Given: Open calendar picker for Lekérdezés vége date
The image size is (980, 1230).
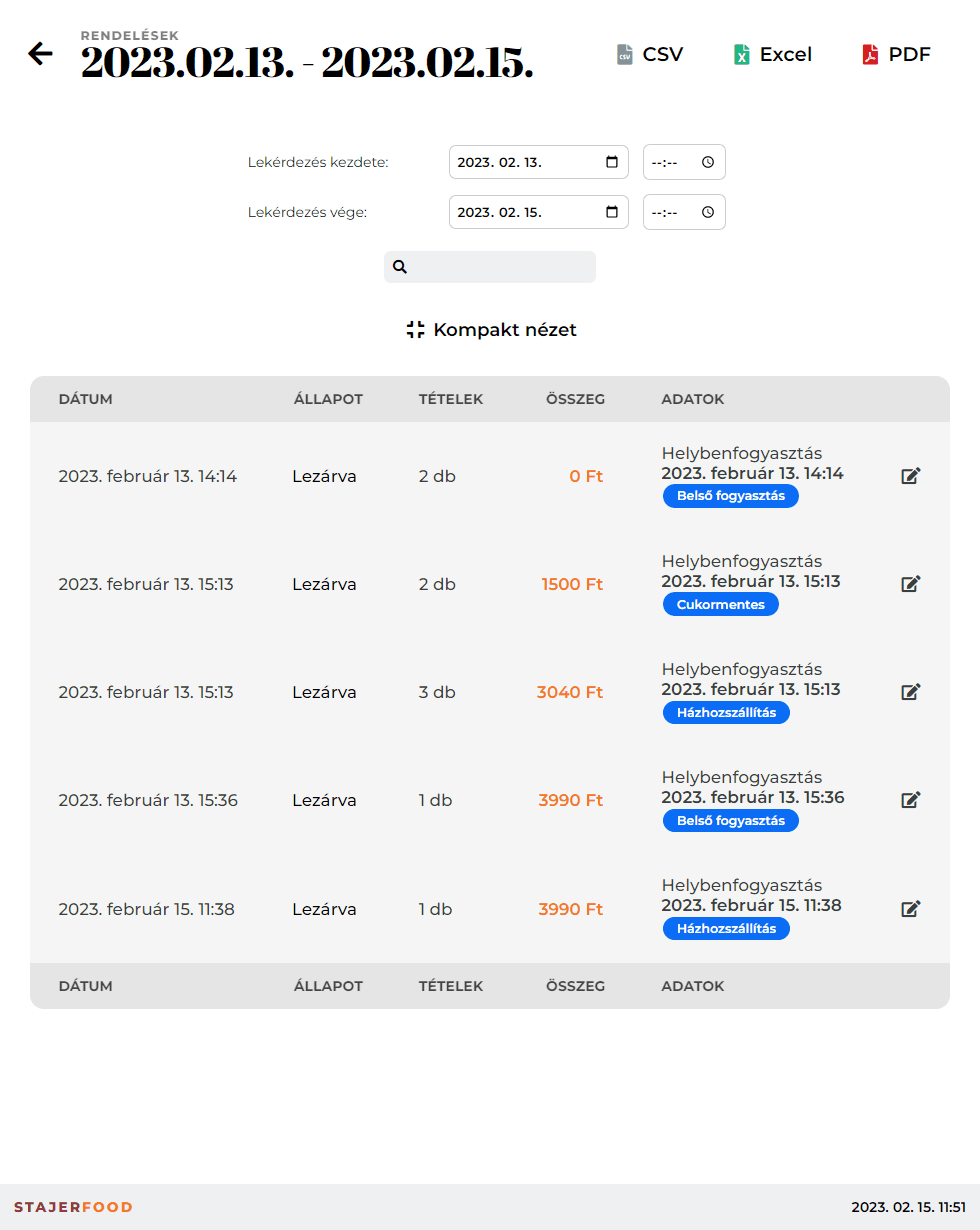Looking at the screenshot, I should pos(612,212).
